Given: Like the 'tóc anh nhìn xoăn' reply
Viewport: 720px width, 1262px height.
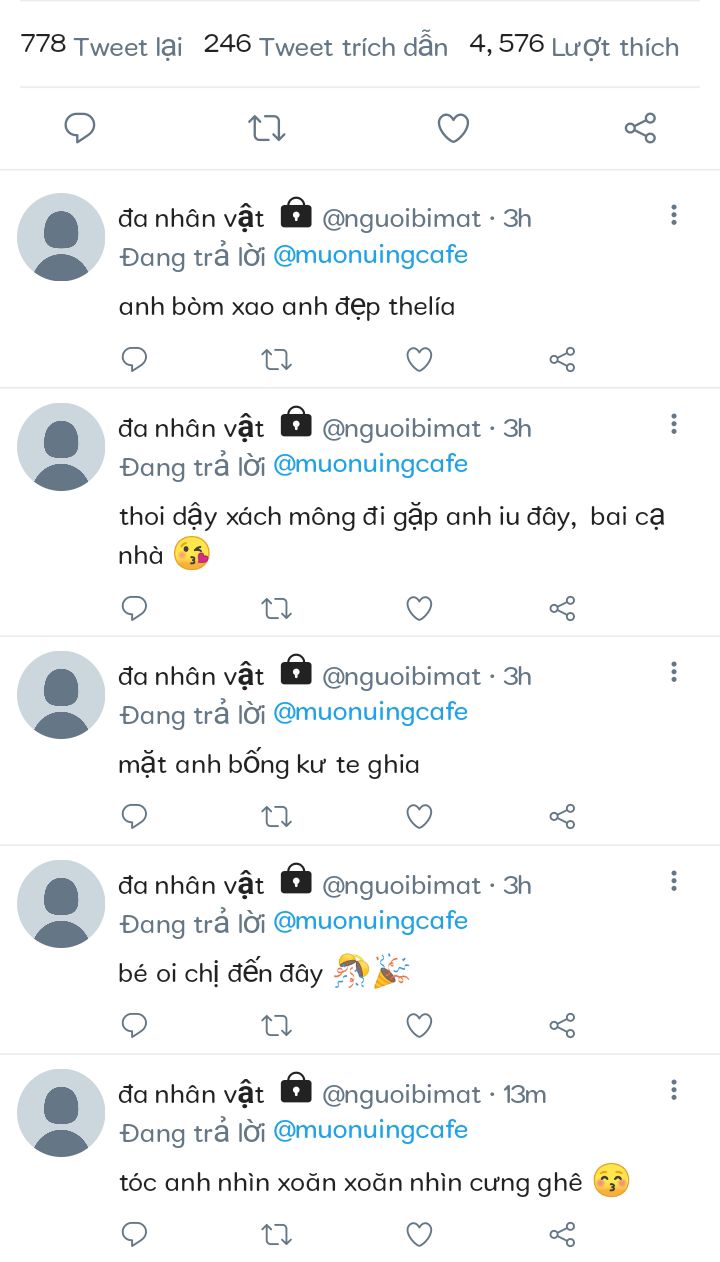Looking at the screenshot, I should 419,1235.
